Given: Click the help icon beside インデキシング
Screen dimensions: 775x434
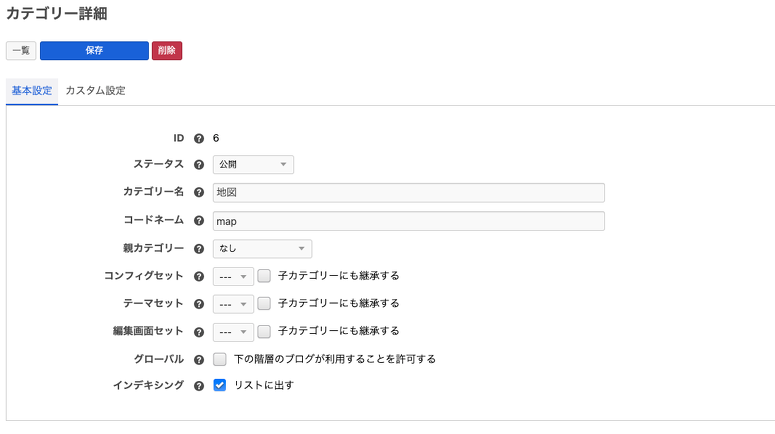Looking at the screenshot, I should [x=199, y=386].
